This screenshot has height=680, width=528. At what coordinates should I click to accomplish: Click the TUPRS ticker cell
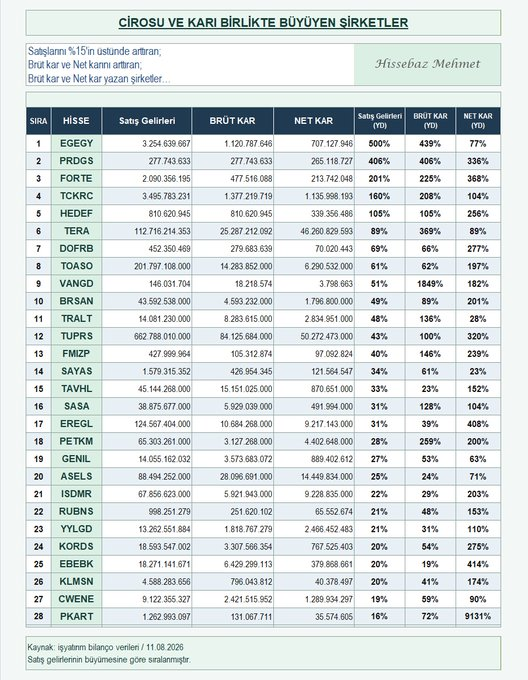(76, 336)
